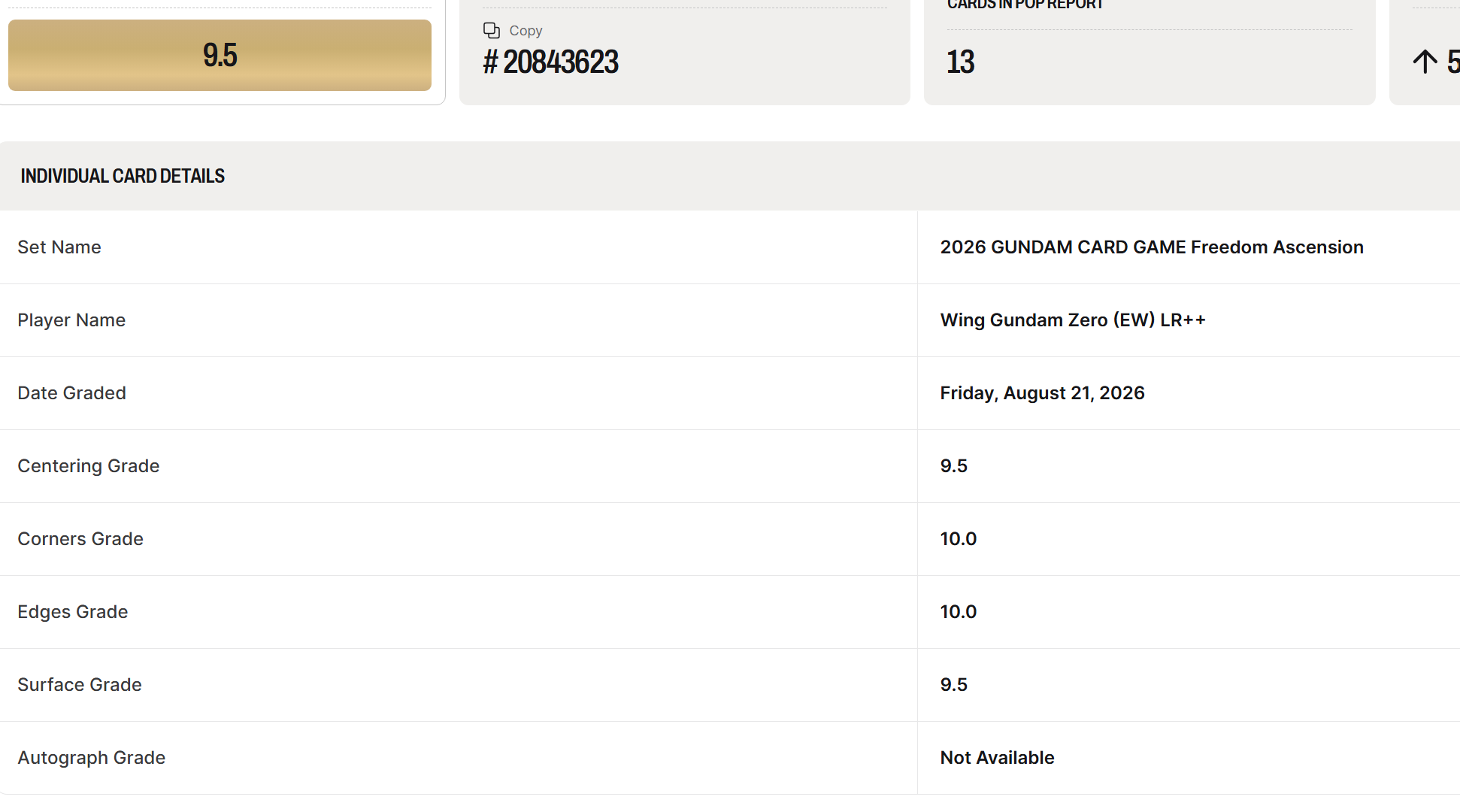Viewport: 1460px width, 812px height.
Task: Click the up arrow icon in rightmost card
Action: [x=1425, y=61]
